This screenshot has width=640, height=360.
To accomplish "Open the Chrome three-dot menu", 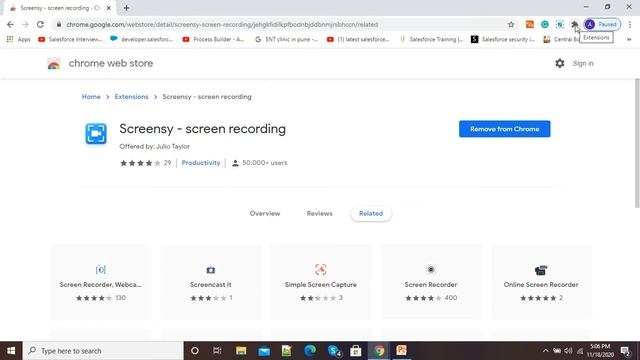I will tap(630, 24).
